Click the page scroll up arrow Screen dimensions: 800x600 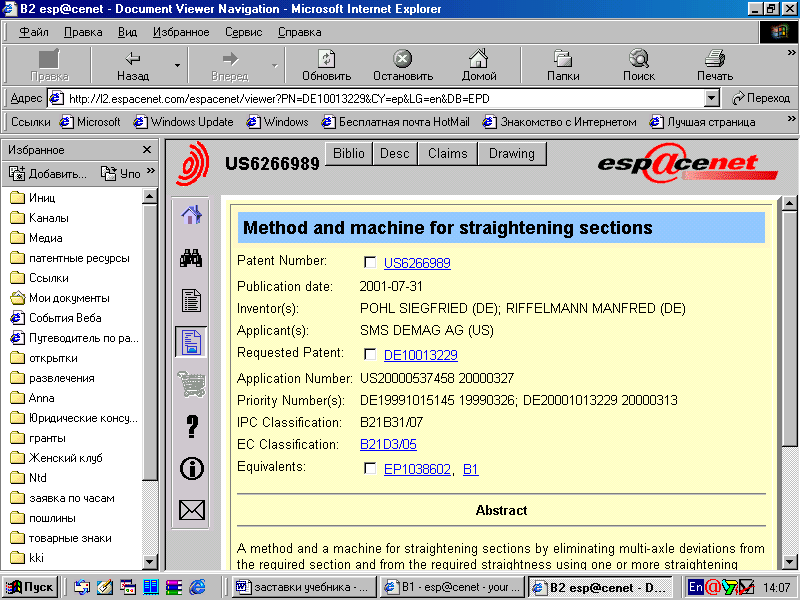point(789,204)
